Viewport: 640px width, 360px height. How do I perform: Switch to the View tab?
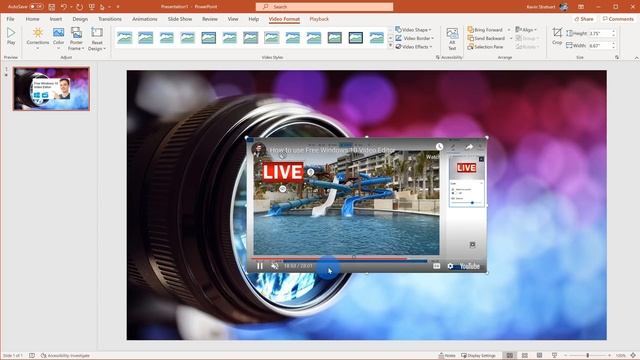coord(233,19)
